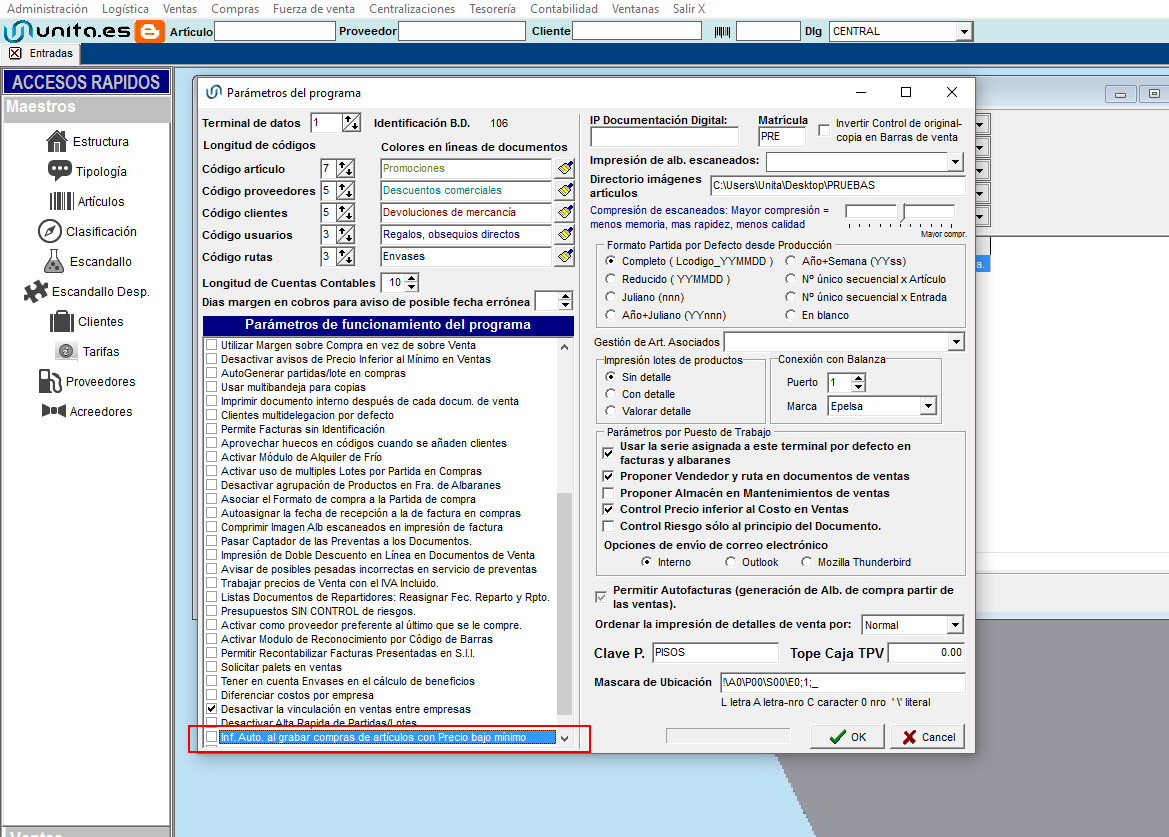Enable Utilizar Margen sobre Compra option
The image size is (1169, 837).
coord(212,345)
